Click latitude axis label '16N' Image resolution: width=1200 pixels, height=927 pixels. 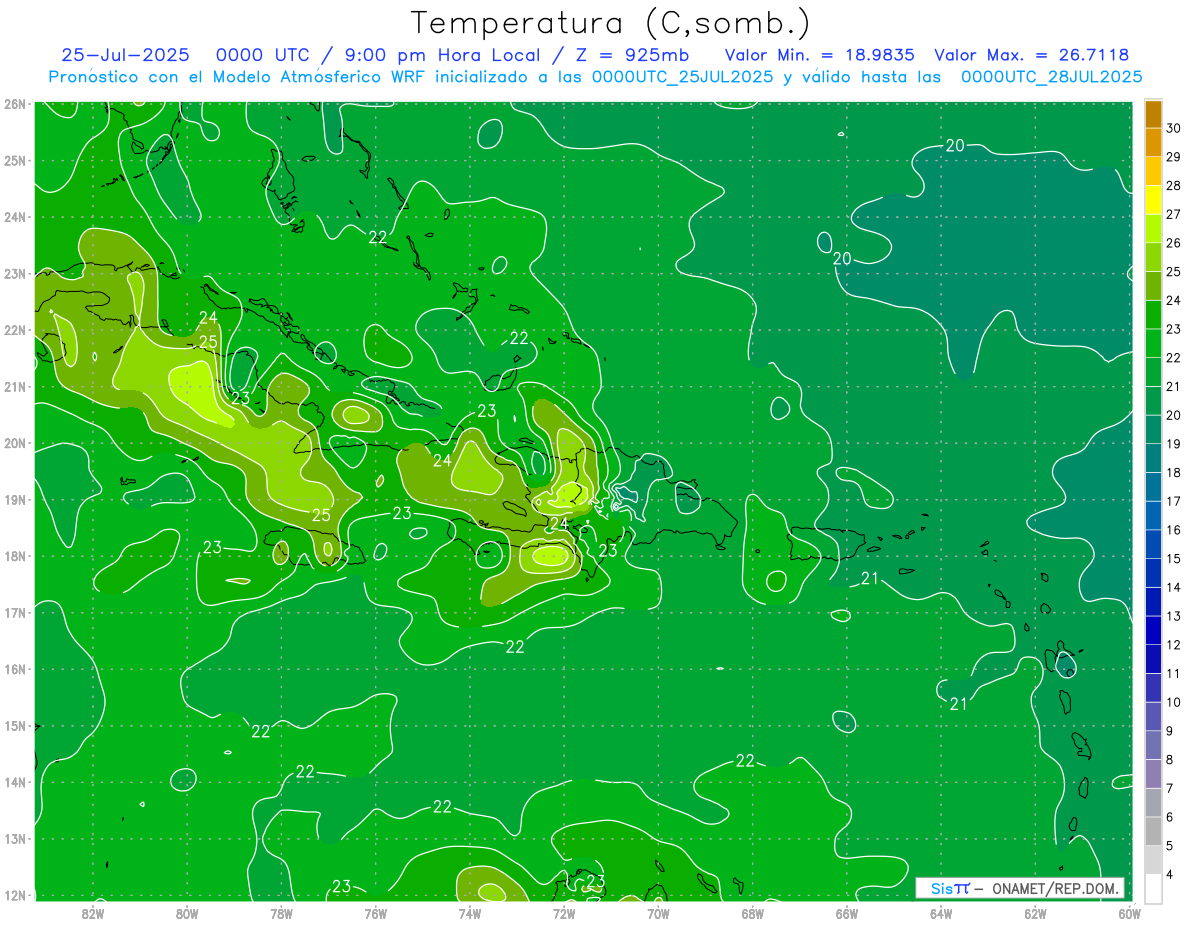tap(15, 669)
